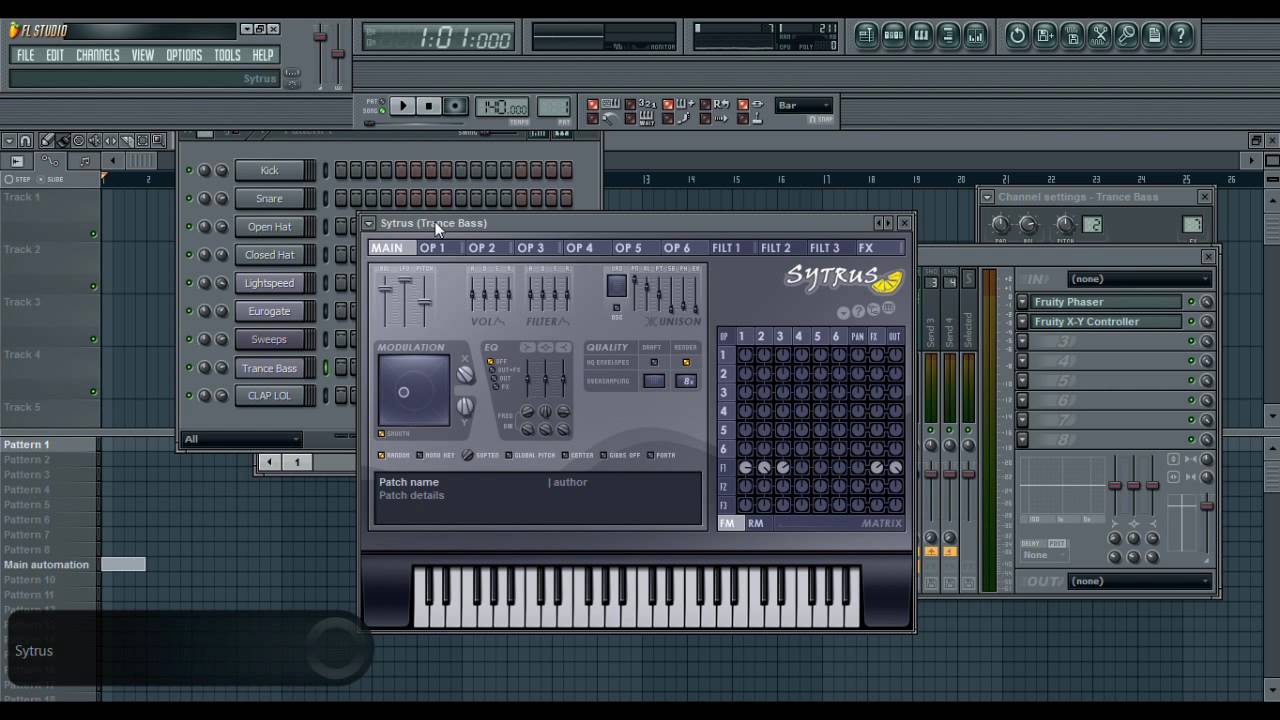
Task: Open the TOOLS menu
Action: coord(227,56)
